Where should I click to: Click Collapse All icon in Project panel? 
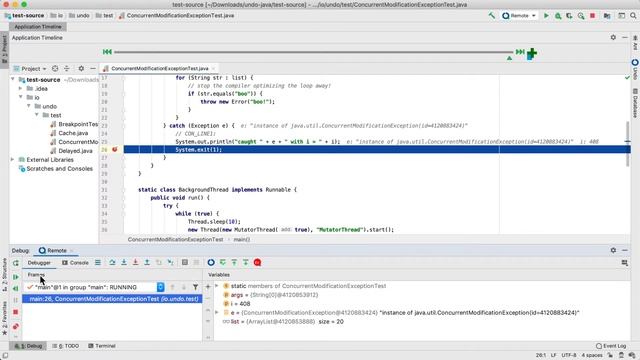(67, 69)
